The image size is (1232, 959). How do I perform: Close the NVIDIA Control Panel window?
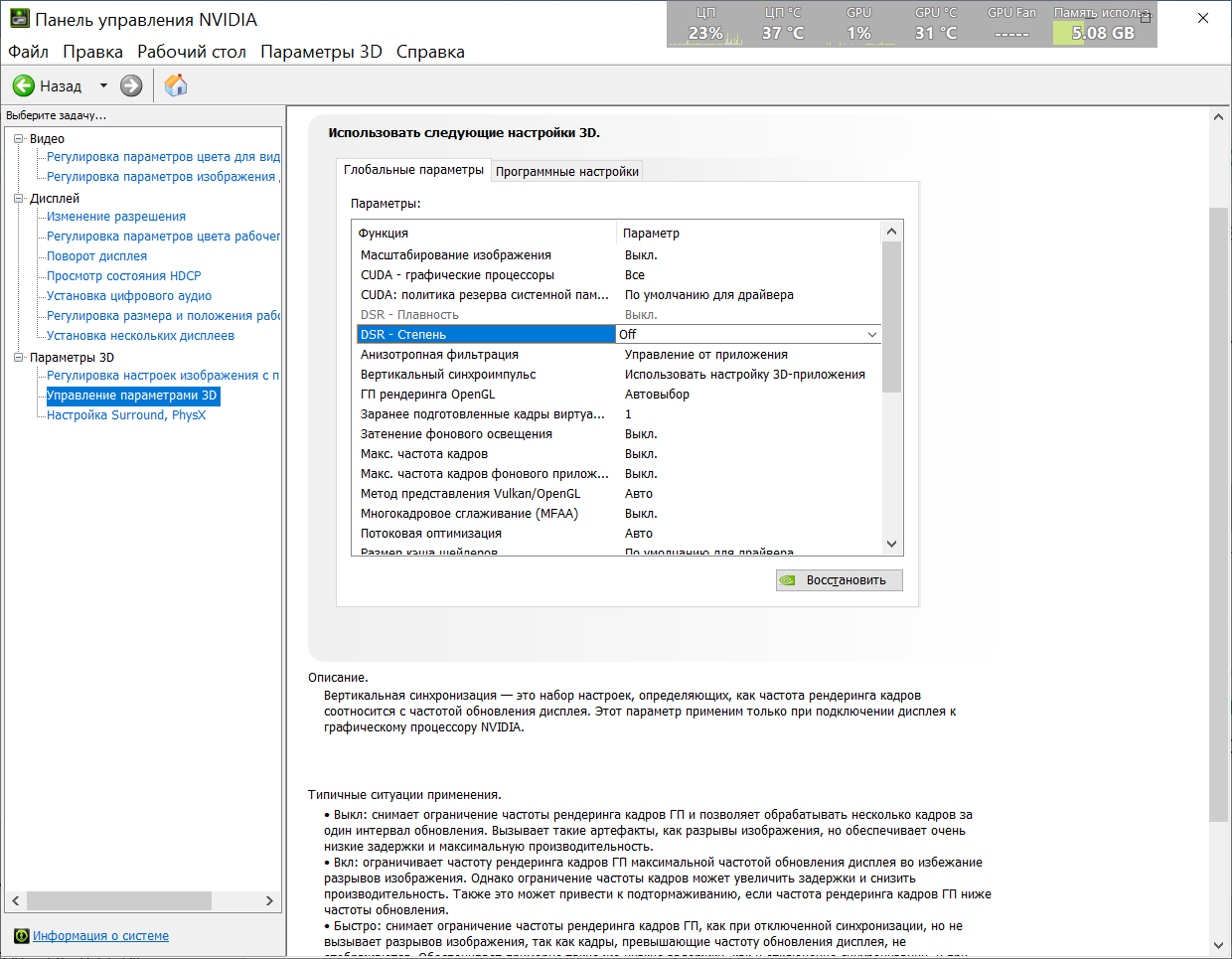tap(1203, 18)
